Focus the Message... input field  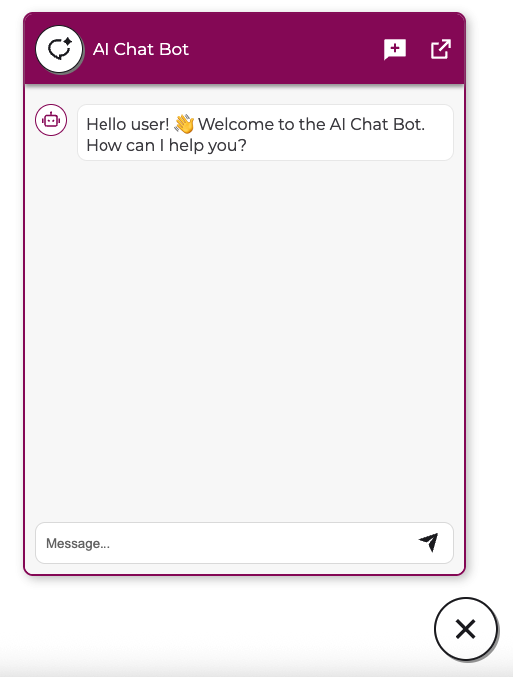[244, 543]
